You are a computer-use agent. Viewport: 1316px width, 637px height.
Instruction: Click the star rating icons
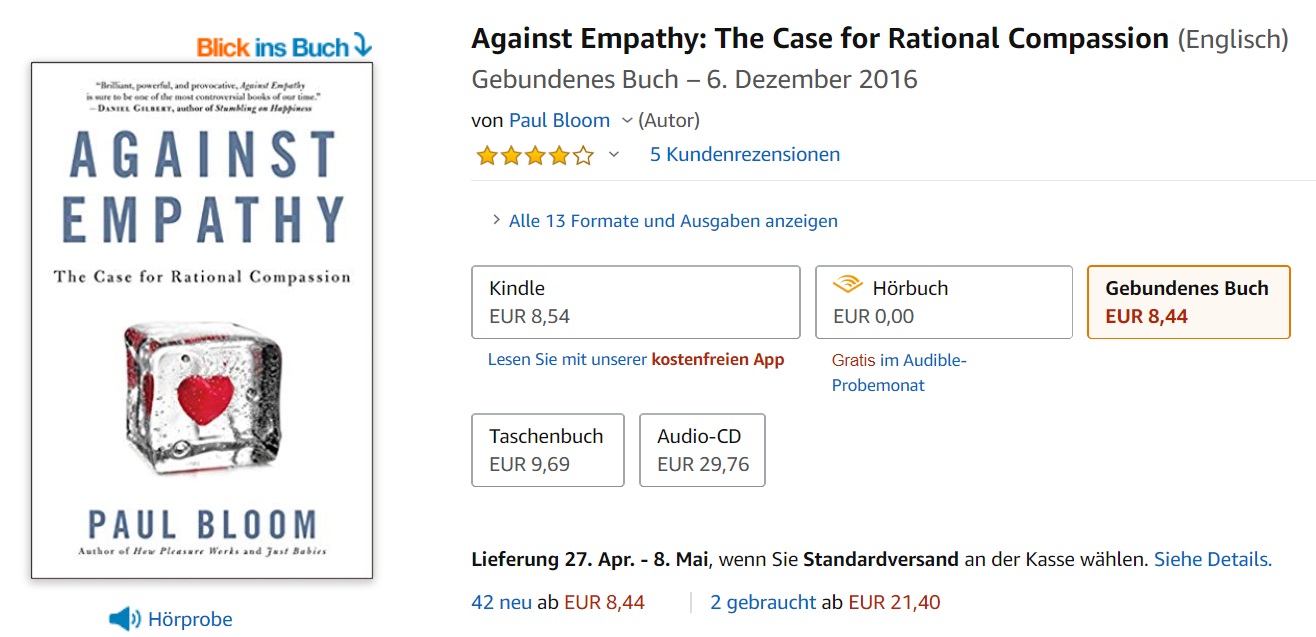pyautogui.click(x=535, y=155)
